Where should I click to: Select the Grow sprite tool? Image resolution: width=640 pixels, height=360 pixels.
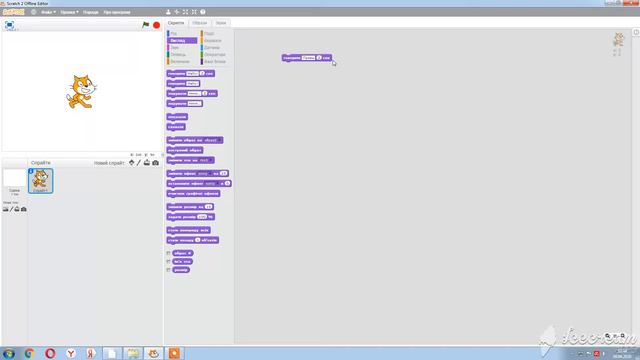[x=185, y=12]
